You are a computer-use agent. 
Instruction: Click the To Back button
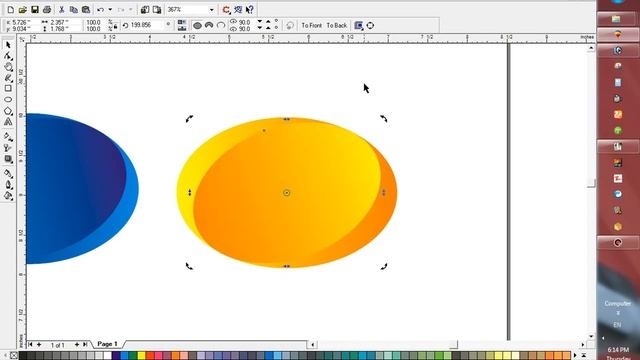tap(337, 25)
